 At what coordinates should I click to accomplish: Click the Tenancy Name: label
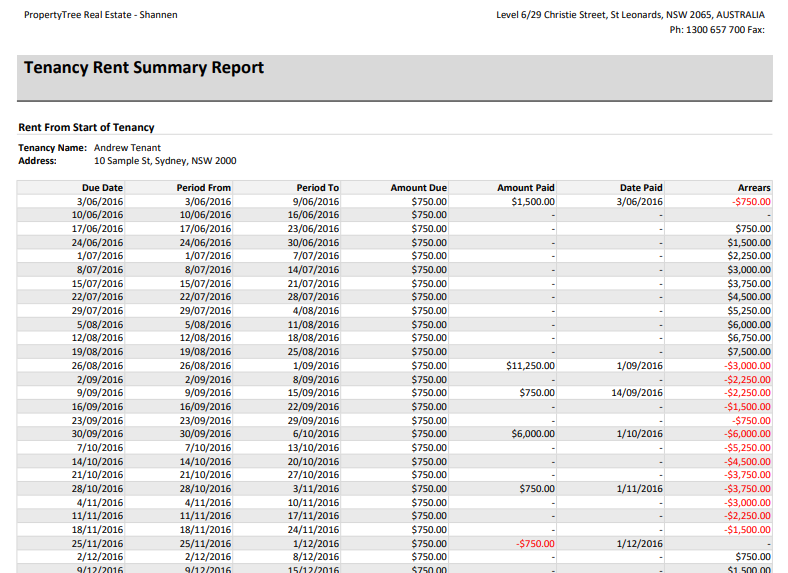pyautogui.click(x=53, y=148)
